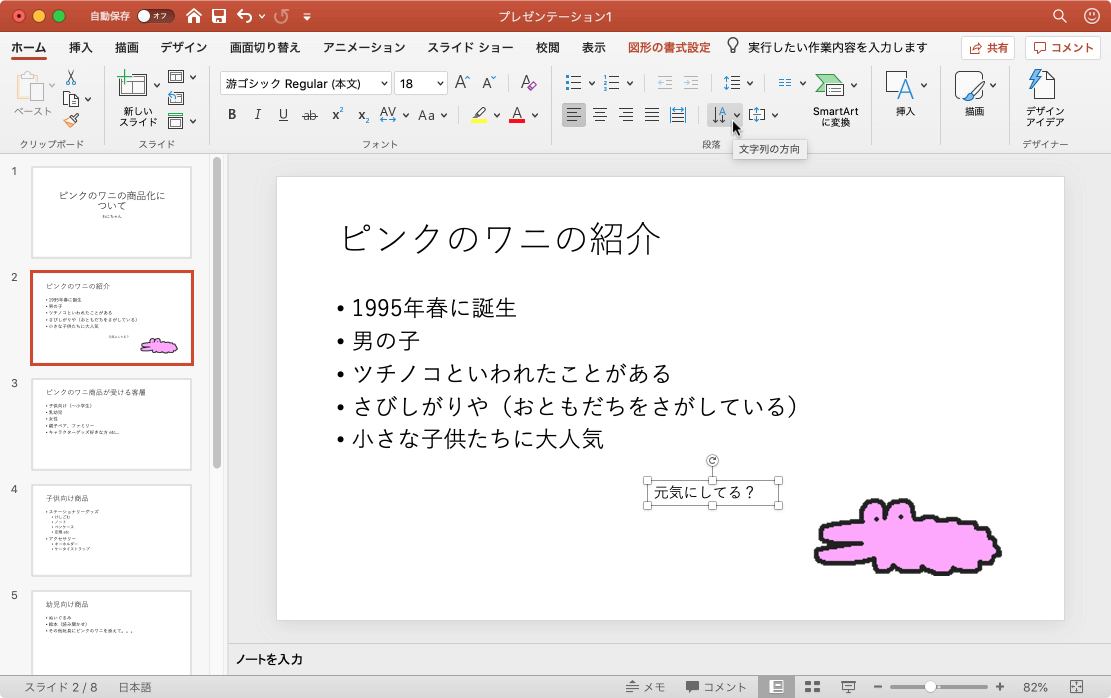This screenshot has width=1111, height=698.
Task: Click the 共有 button
Action: [987, 47]
